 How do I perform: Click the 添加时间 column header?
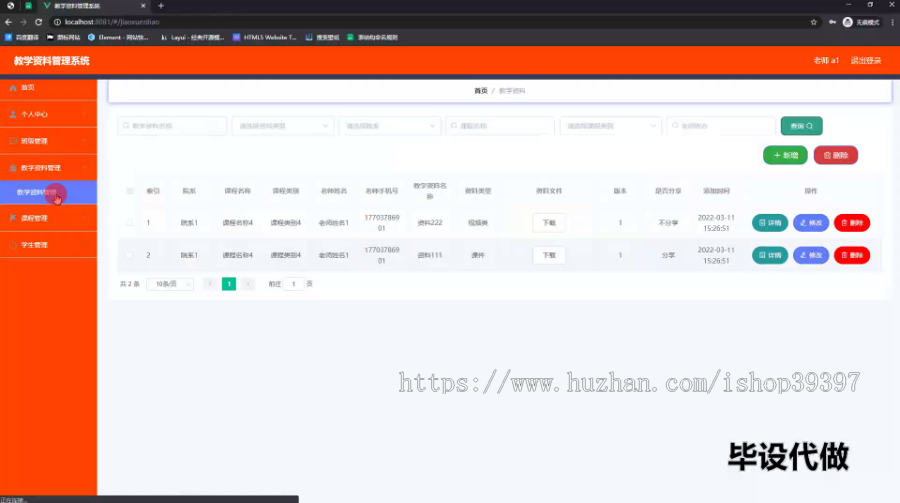pos(716,191)
